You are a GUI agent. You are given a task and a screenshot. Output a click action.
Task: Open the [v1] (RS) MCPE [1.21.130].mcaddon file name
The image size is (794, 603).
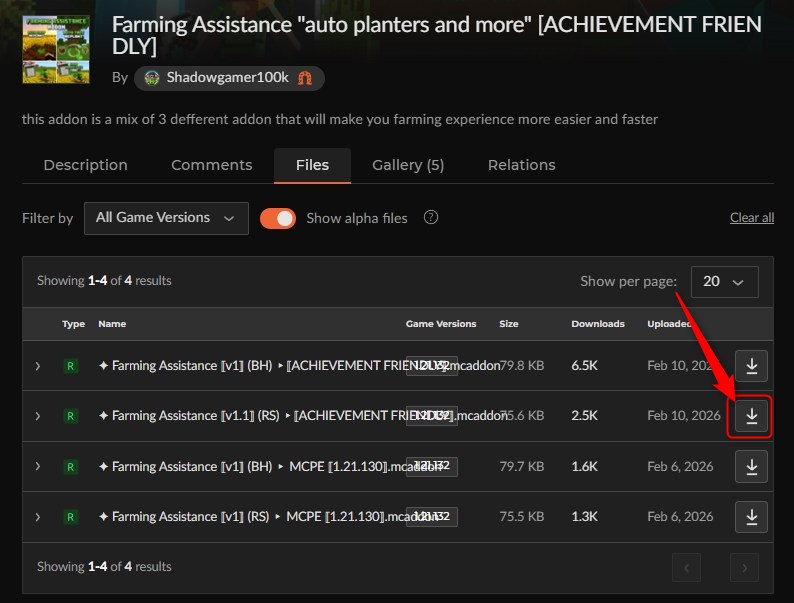pos(268,516)
